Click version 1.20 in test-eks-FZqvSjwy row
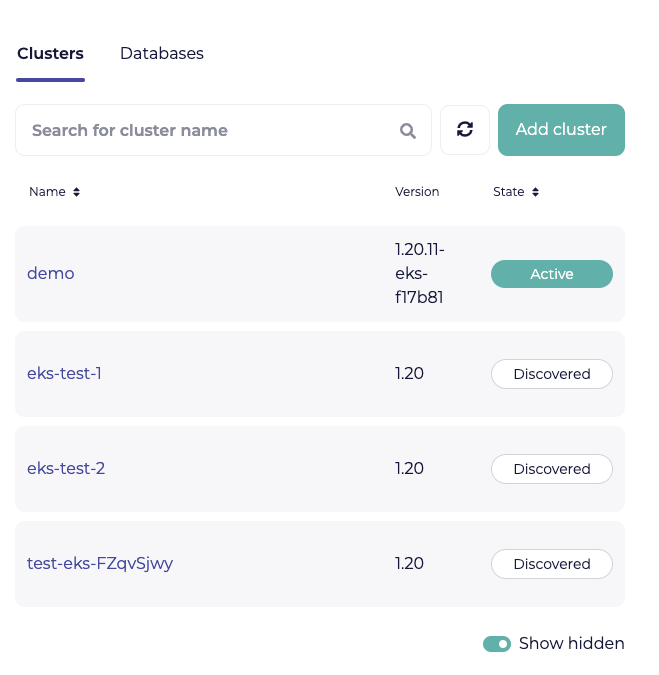Viewport: 659px width, 675px height. pos(409,564)
